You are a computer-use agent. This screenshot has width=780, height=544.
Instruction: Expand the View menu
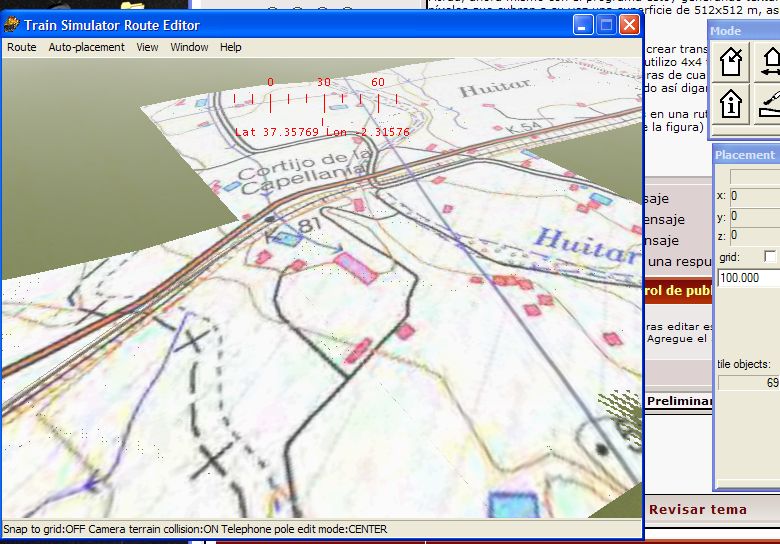[147, 47]
